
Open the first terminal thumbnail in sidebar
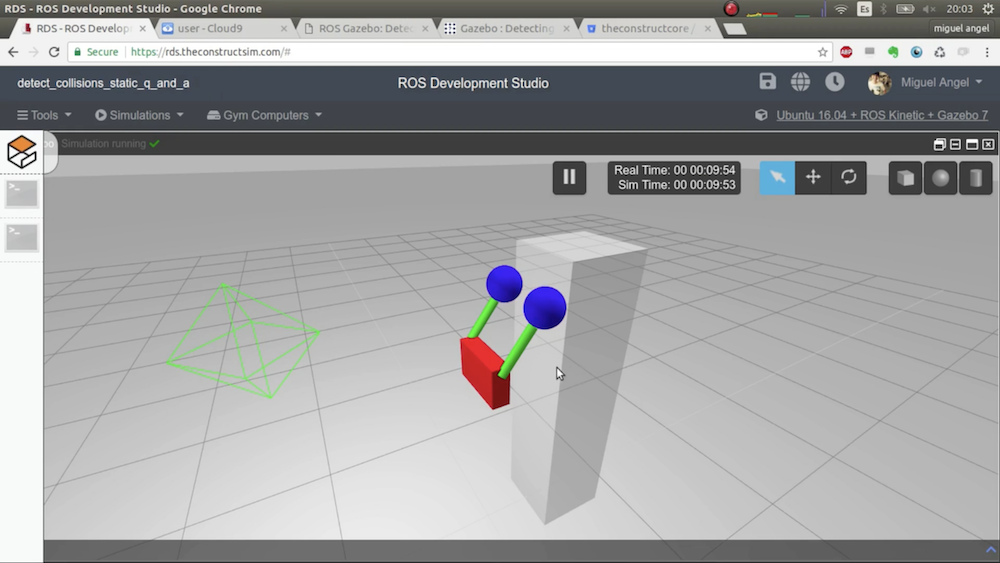click(21, 194)
